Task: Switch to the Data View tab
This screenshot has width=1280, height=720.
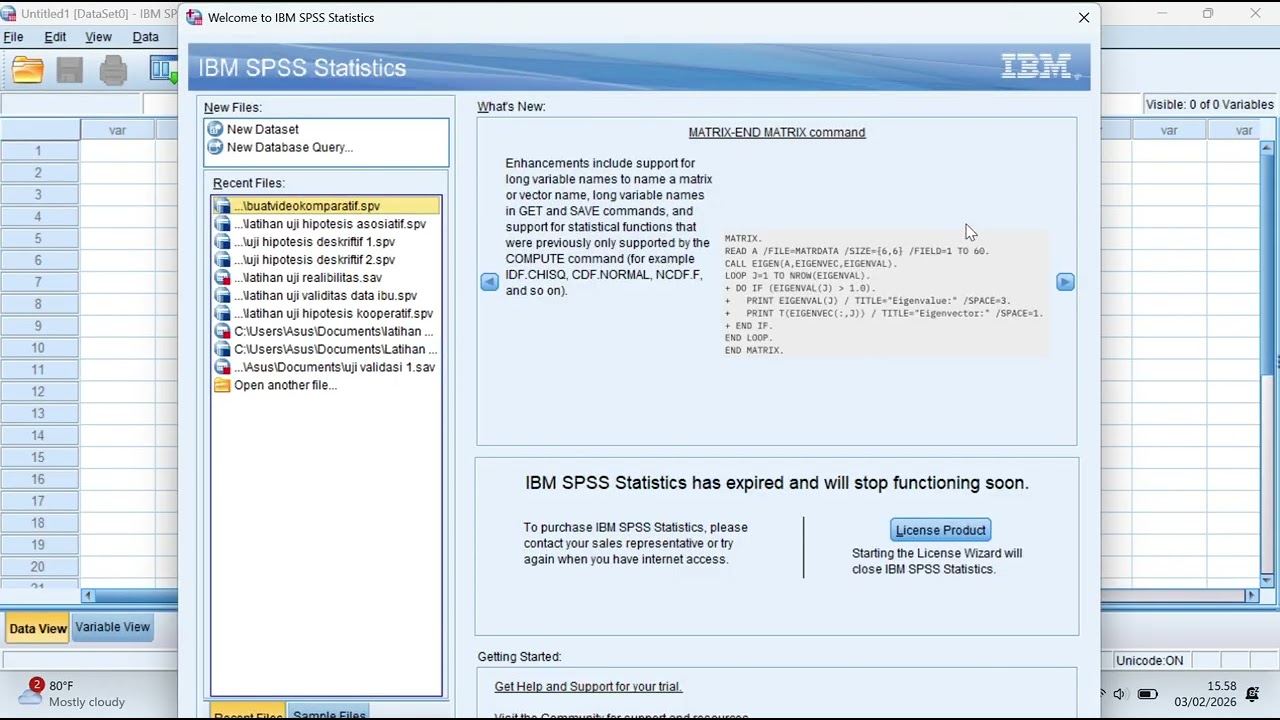Action: pyautogui.click(x=38, y=628)
